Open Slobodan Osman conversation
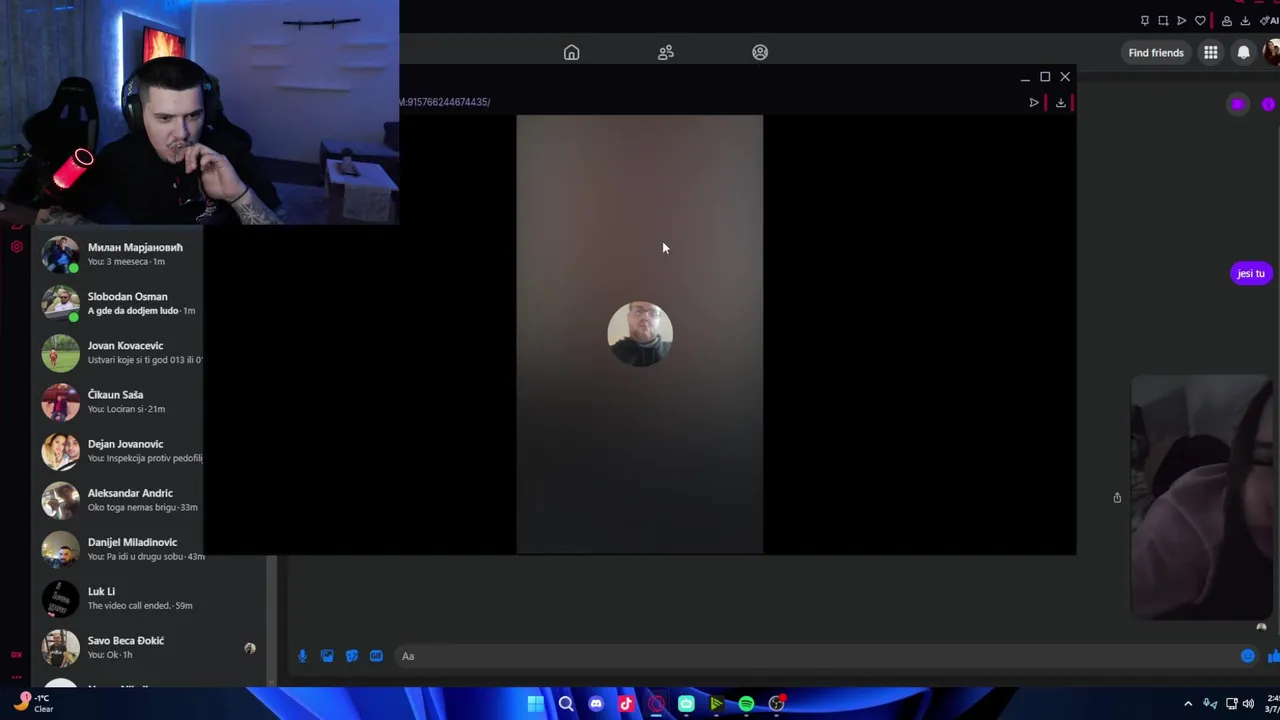 point(120,303)
